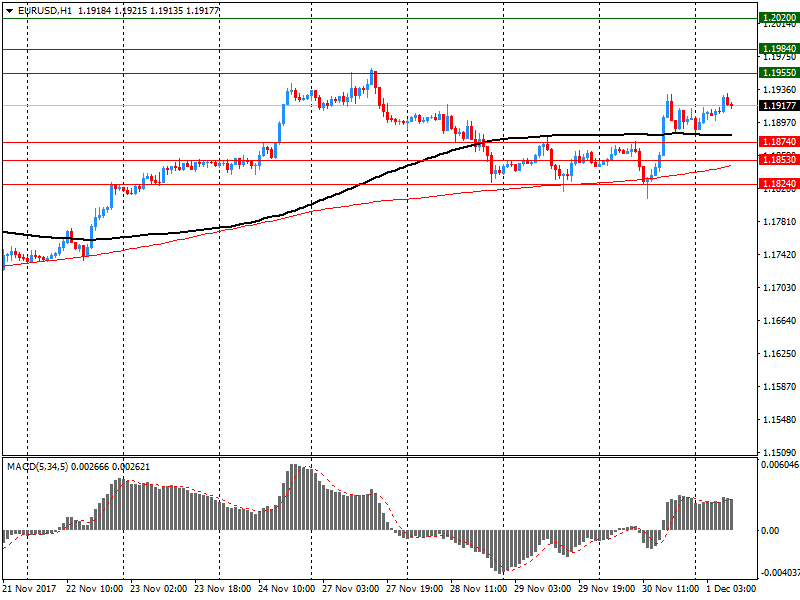This screenshot has width=800, height=600.
Task: Select the 1.18530 red price level label
Action: point(779,160)
